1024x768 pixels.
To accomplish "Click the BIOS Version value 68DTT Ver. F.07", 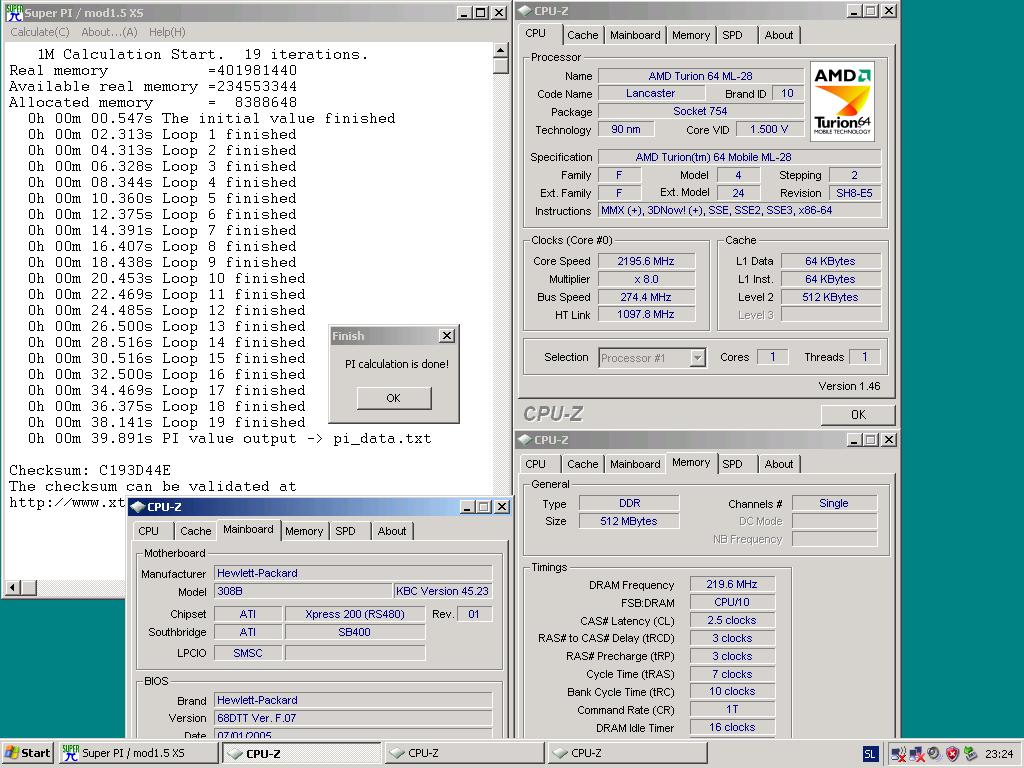I will [353, 718].
